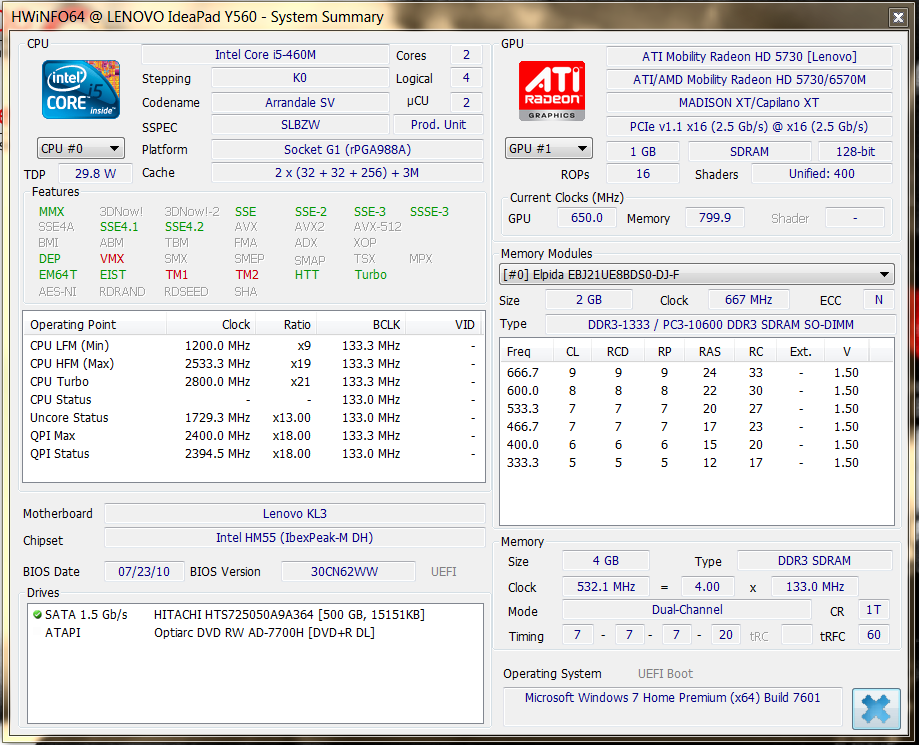
Task: Click the Shaders value Unified: 400
Action: [x=822, y=174]
